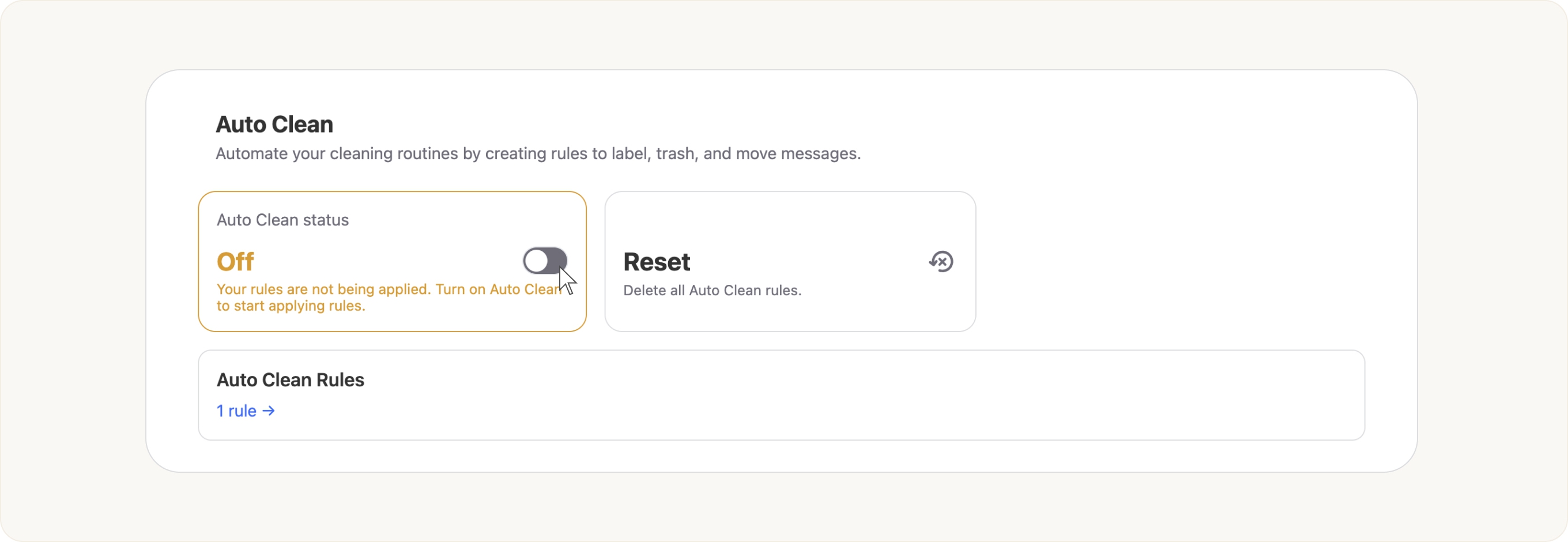Click the arrow icon beside 1 rule
The image size is (1568, 542).
269,411
